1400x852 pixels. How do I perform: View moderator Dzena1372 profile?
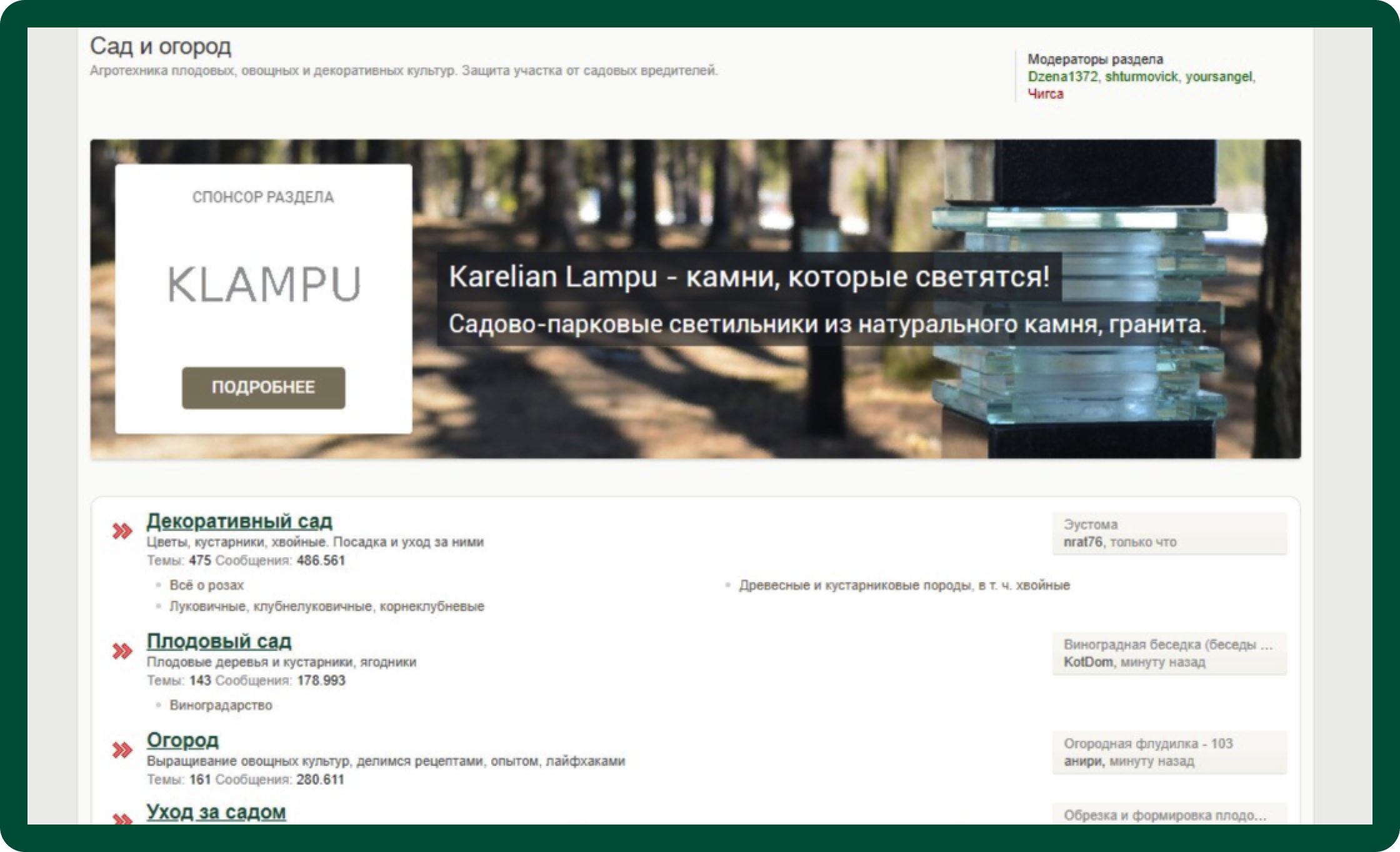1062,77
